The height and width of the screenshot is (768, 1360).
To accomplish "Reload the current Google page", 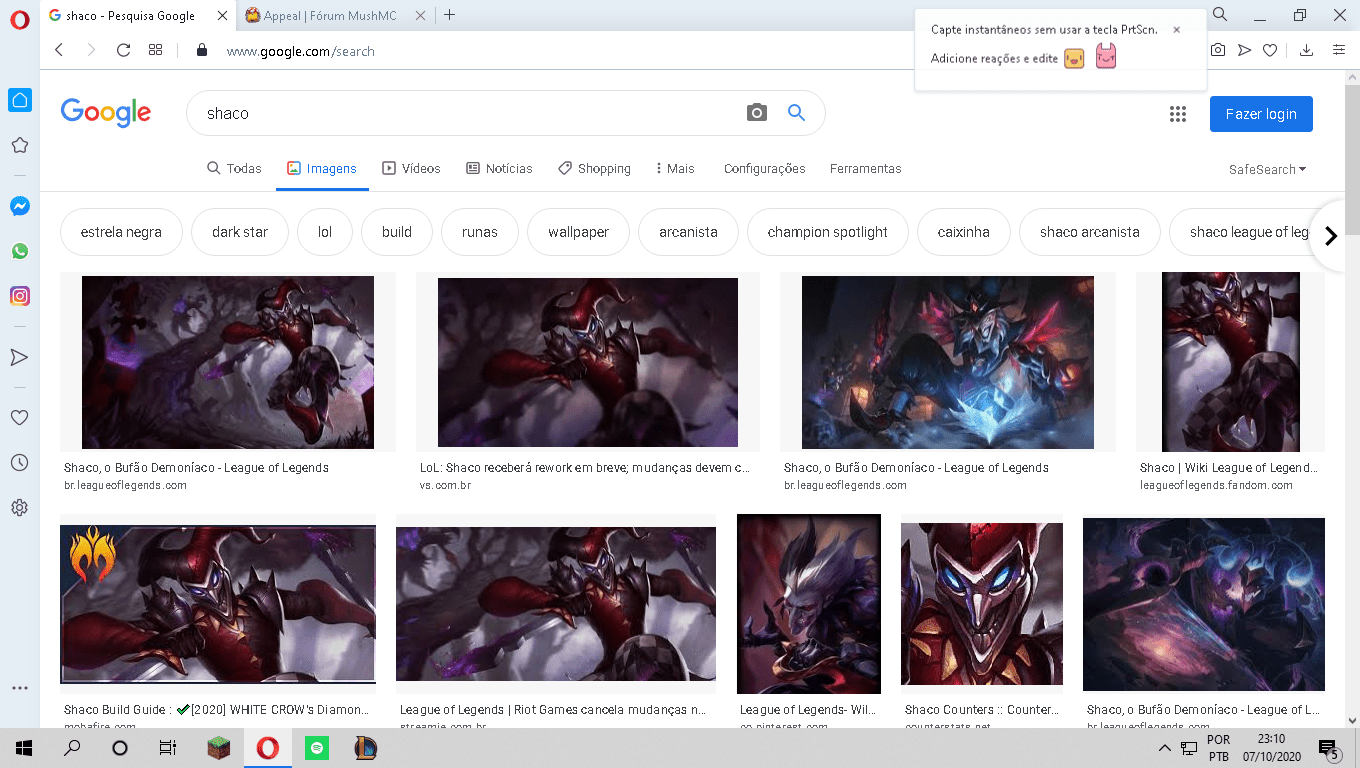I will tap(123, 50).
